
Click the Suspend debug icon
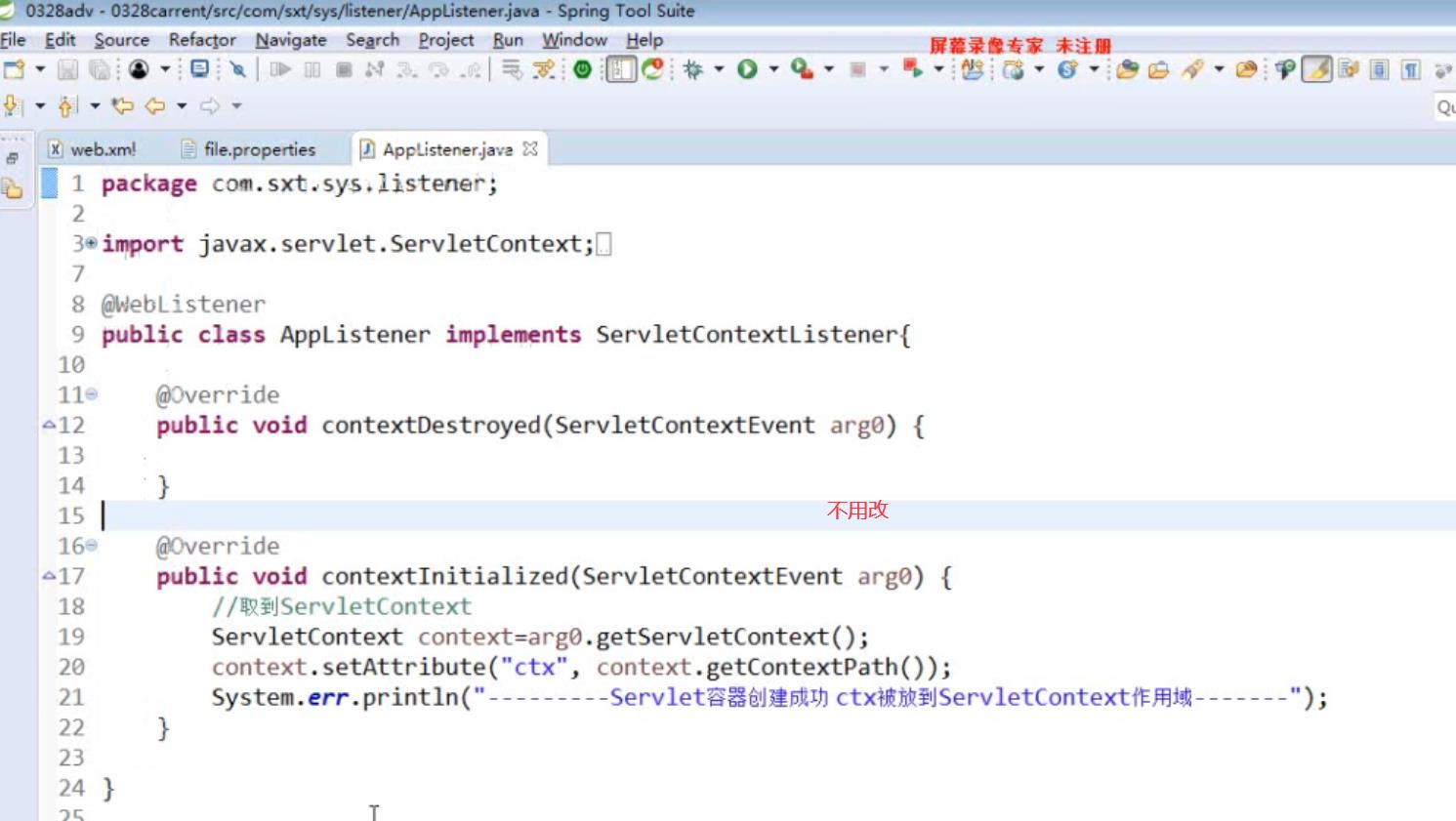(312, 69)
